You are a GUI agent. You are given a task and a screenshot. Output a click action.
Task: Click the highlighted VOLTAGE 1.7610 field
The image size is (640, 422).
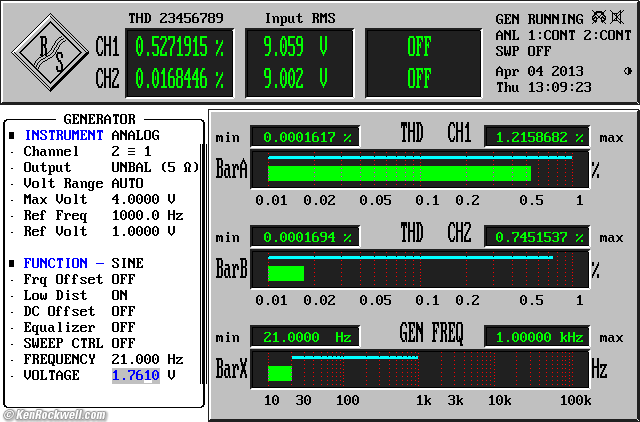135,375
